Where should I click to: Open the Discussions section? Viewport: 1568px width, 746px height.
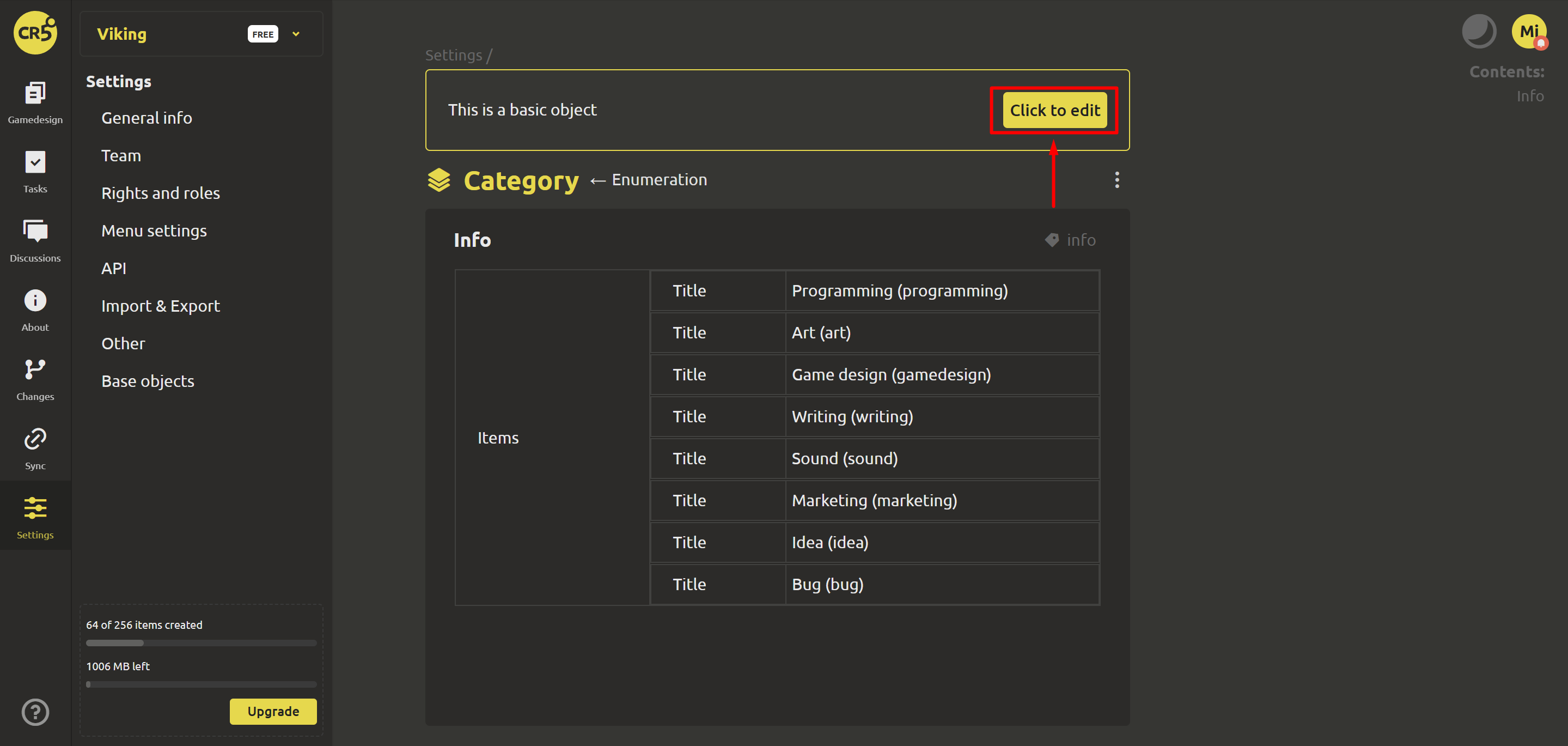click(x=35, y=241)
